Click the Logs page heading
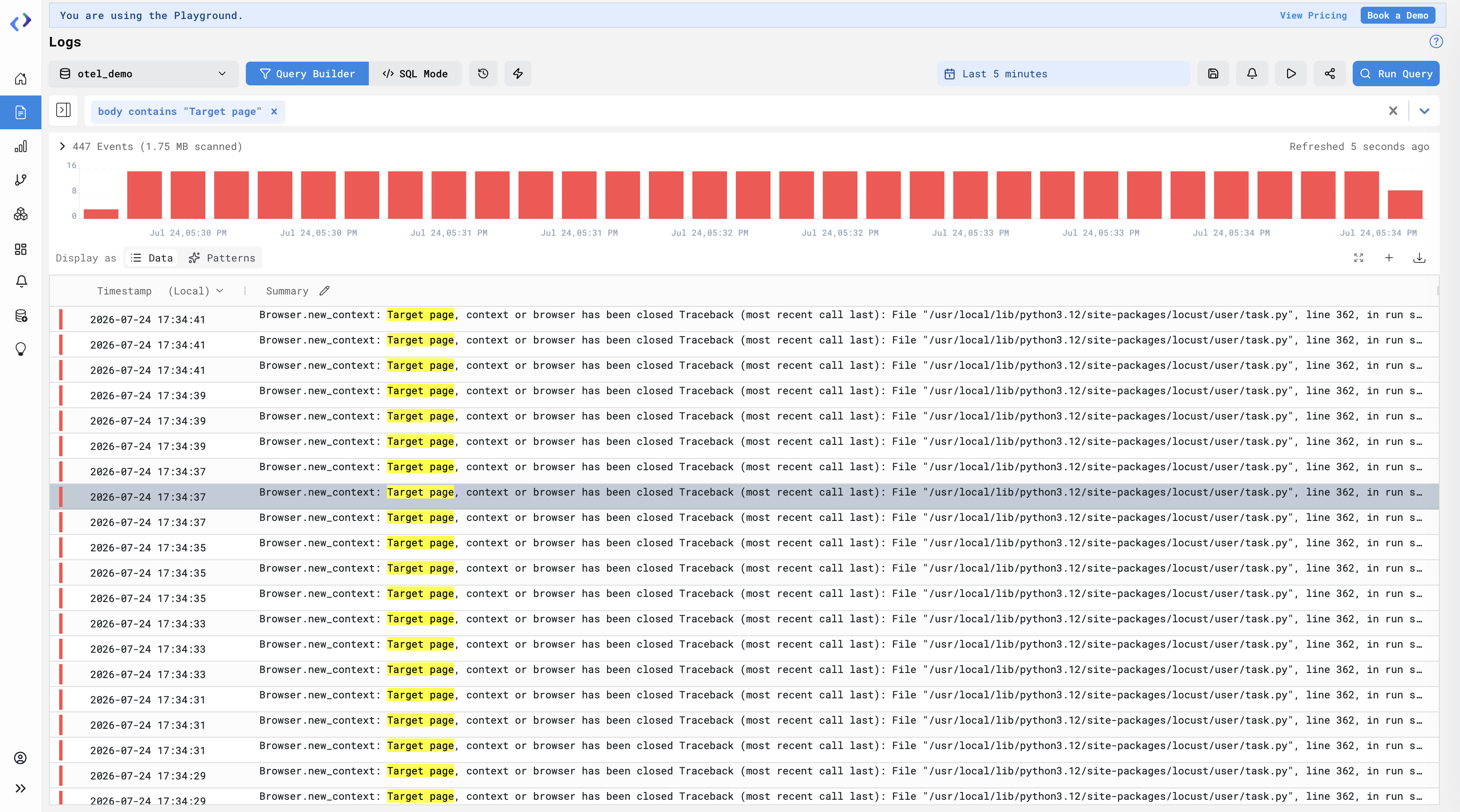The width and height of the screenshot is (1460, 812). click(x=65, y=42)
